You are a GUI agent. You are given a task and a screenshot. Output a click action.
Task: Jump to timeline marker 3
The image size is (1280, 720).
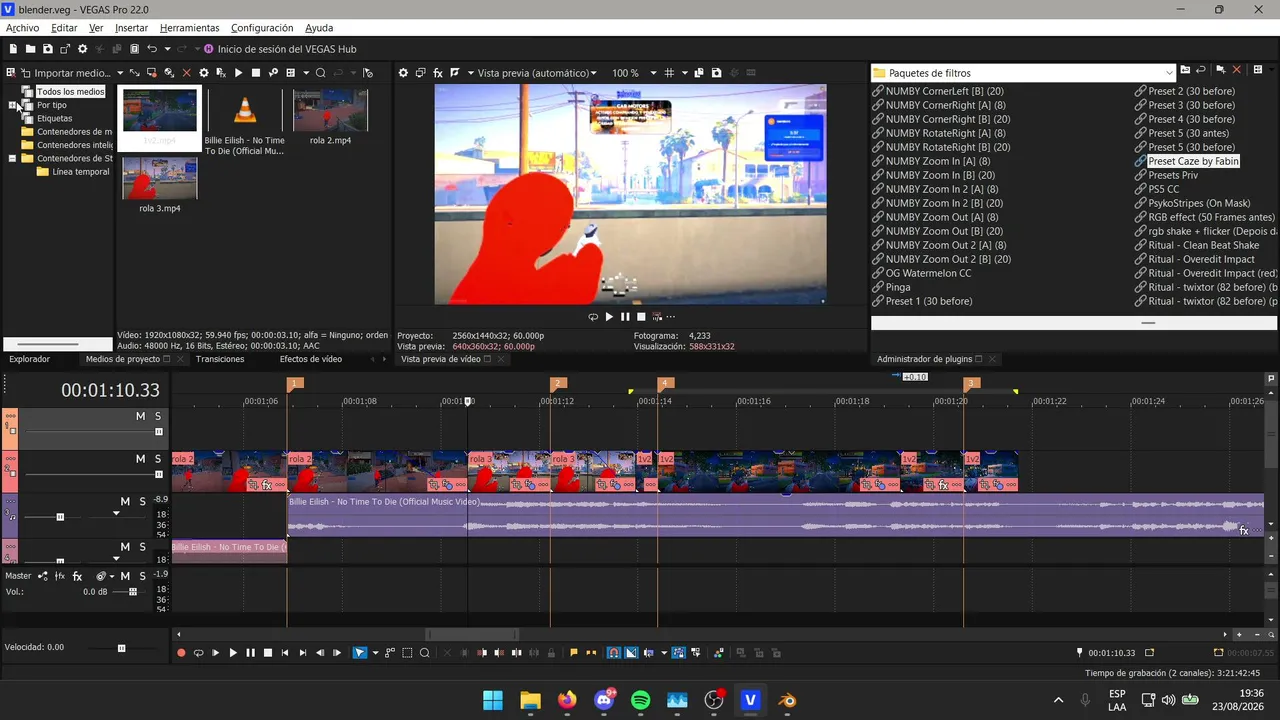click(x=971, y=383)
